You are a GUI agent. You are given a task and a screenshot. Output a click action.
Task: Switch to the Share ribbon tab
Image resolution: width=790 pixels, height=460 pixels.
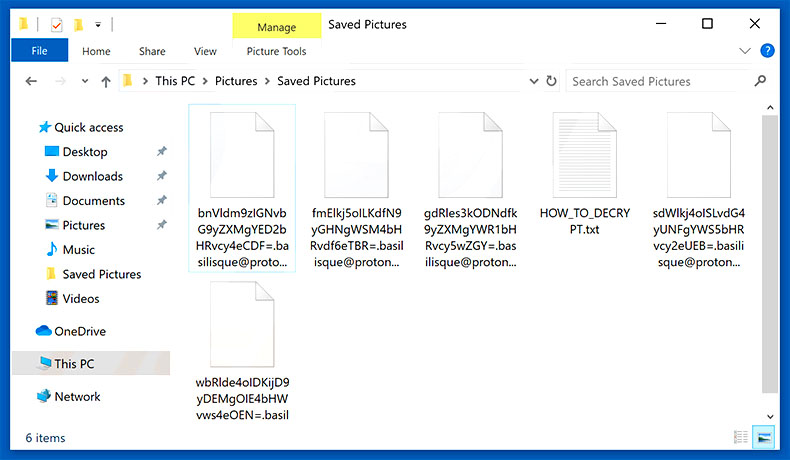tap(152, 51)
